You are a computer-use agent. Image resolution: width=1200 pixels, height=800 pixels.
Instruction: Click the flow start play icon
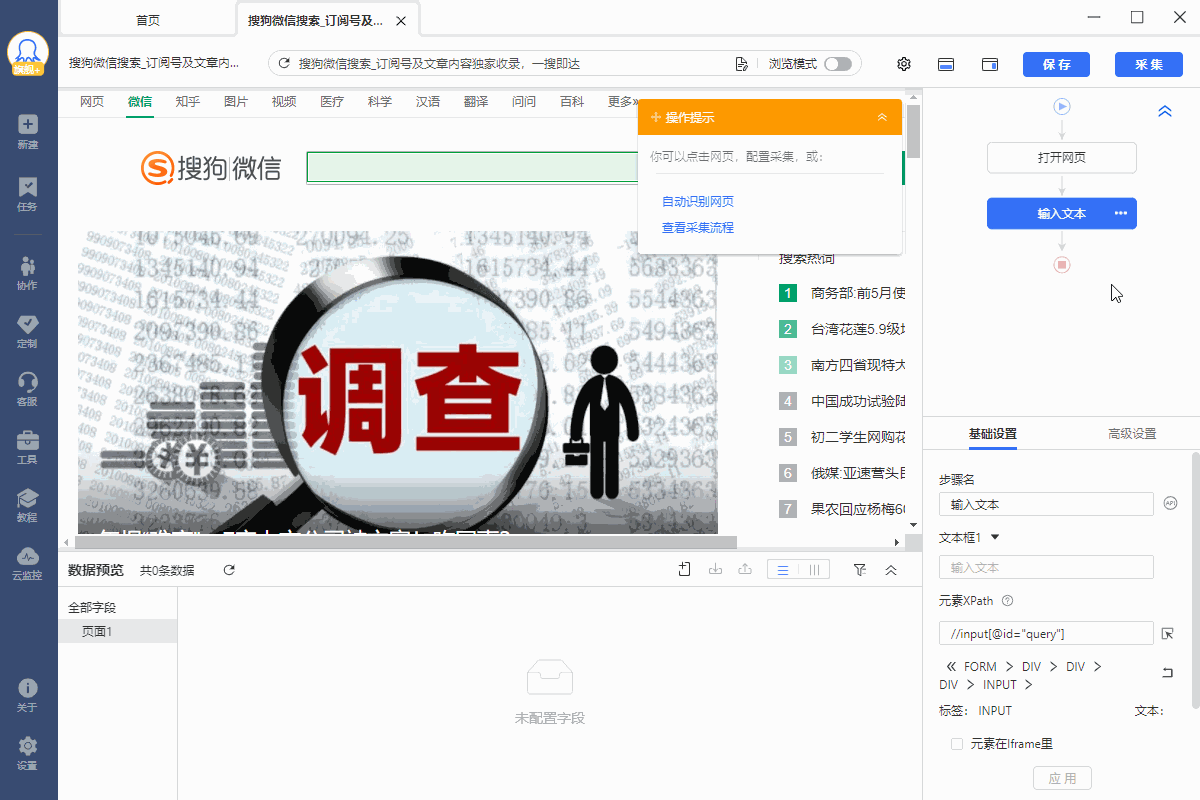tap(1062, 106)
